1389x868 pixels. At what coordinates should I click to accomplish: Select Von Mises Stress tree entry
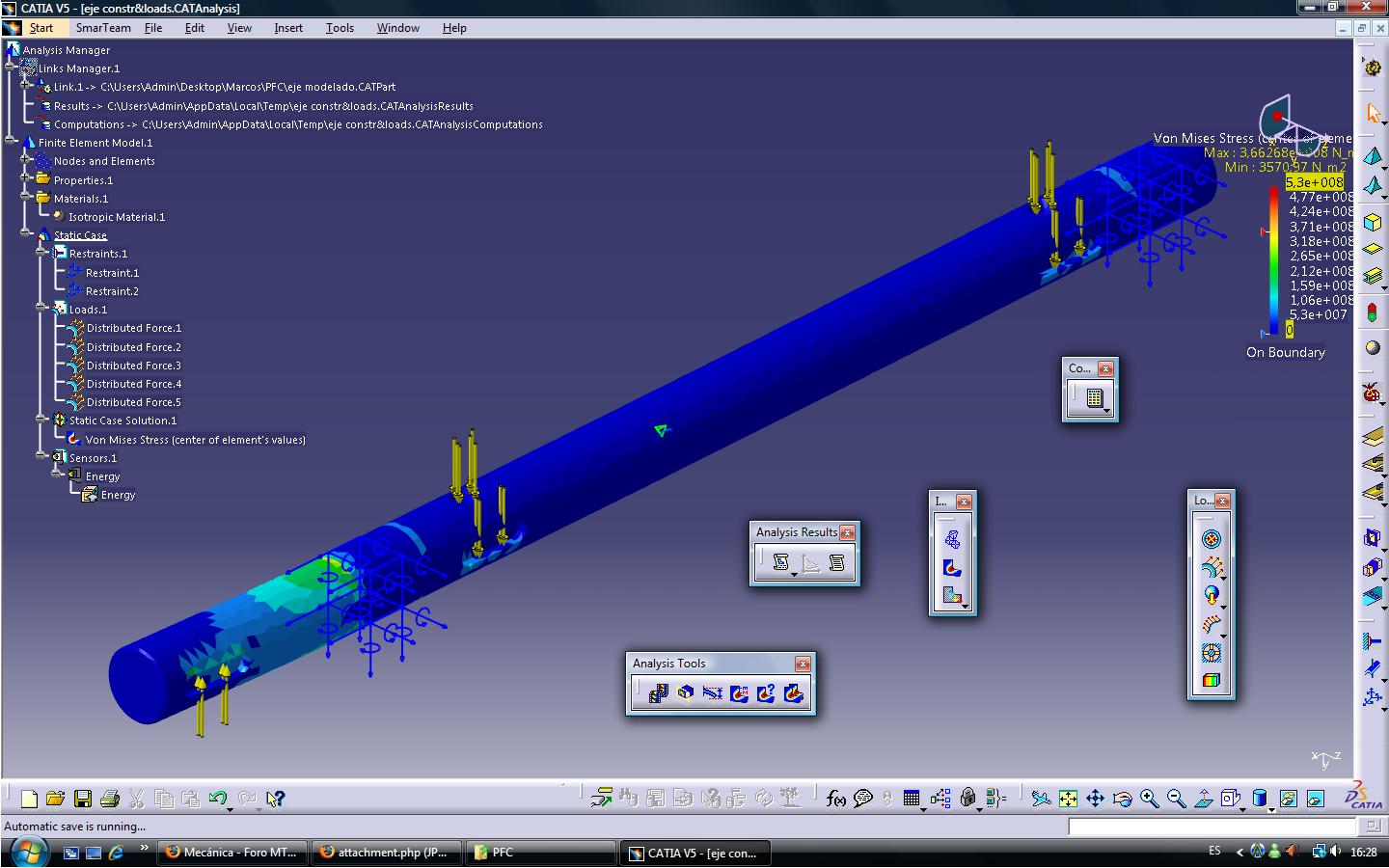pos(195,440)
